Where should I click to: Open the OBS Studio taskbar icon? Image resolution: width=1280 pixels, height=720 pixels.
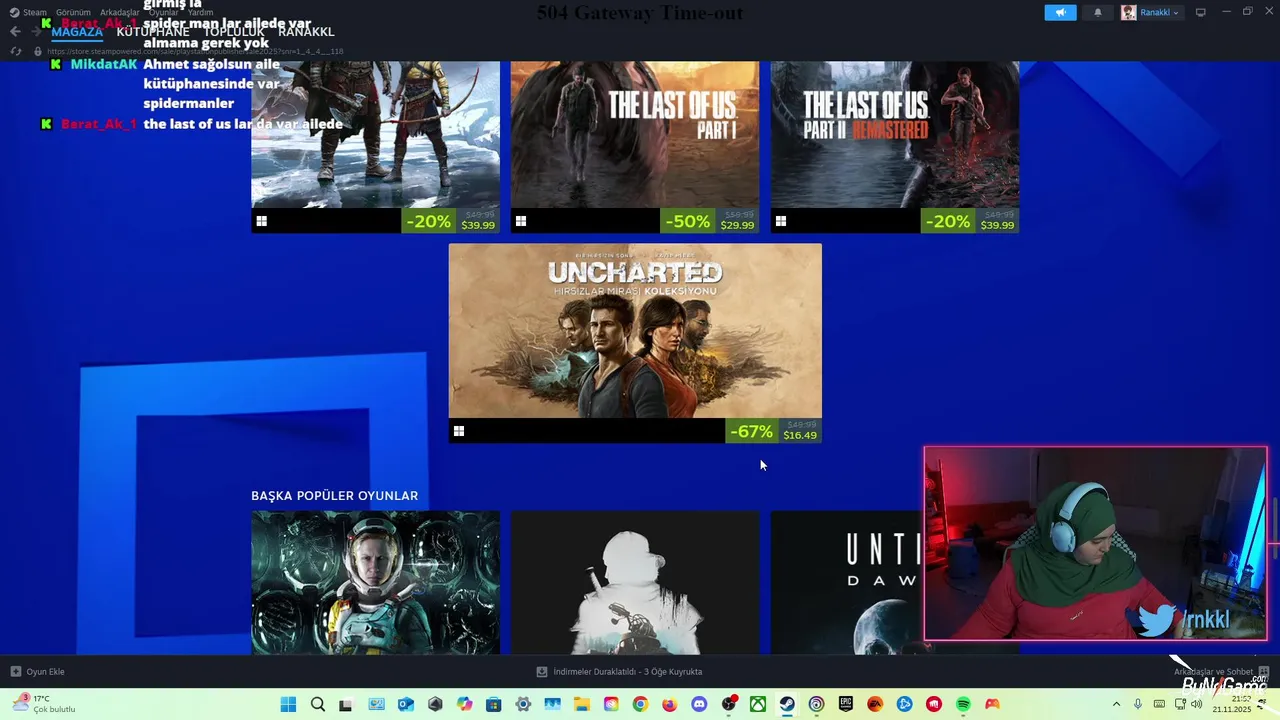tap(729, 704)
